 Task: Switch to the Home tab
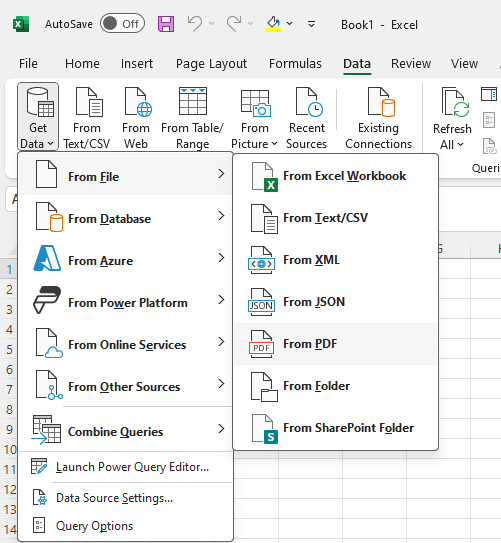(82, 64)
